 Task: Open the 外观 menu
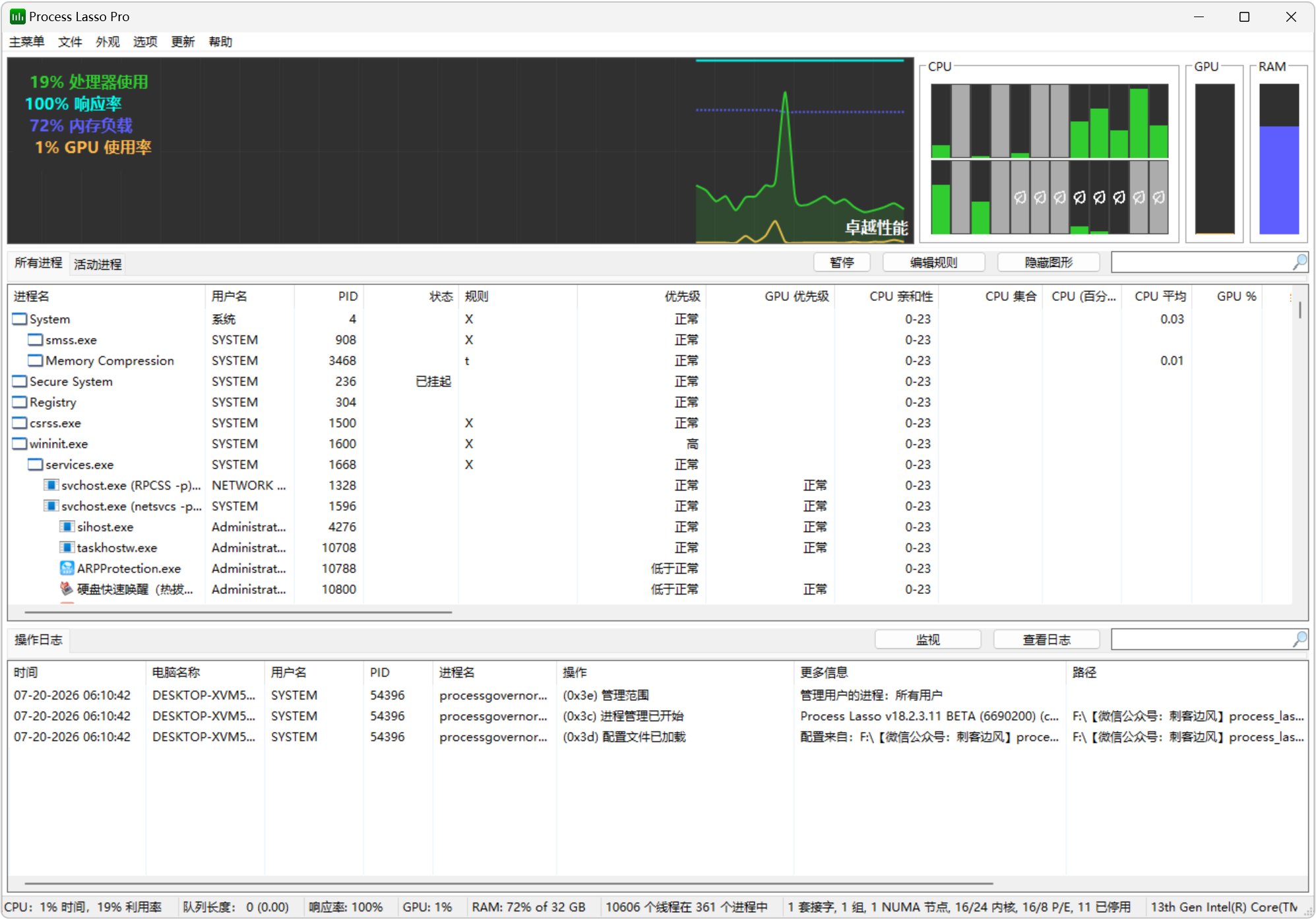tap(108, 42)
